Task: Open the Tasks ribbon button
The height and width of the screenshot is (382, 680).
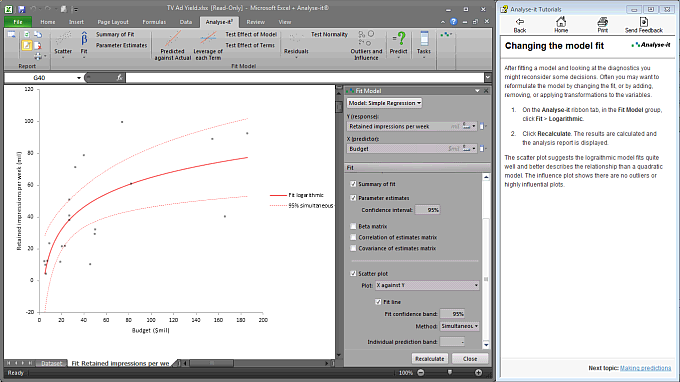Action: click(424, 43)
